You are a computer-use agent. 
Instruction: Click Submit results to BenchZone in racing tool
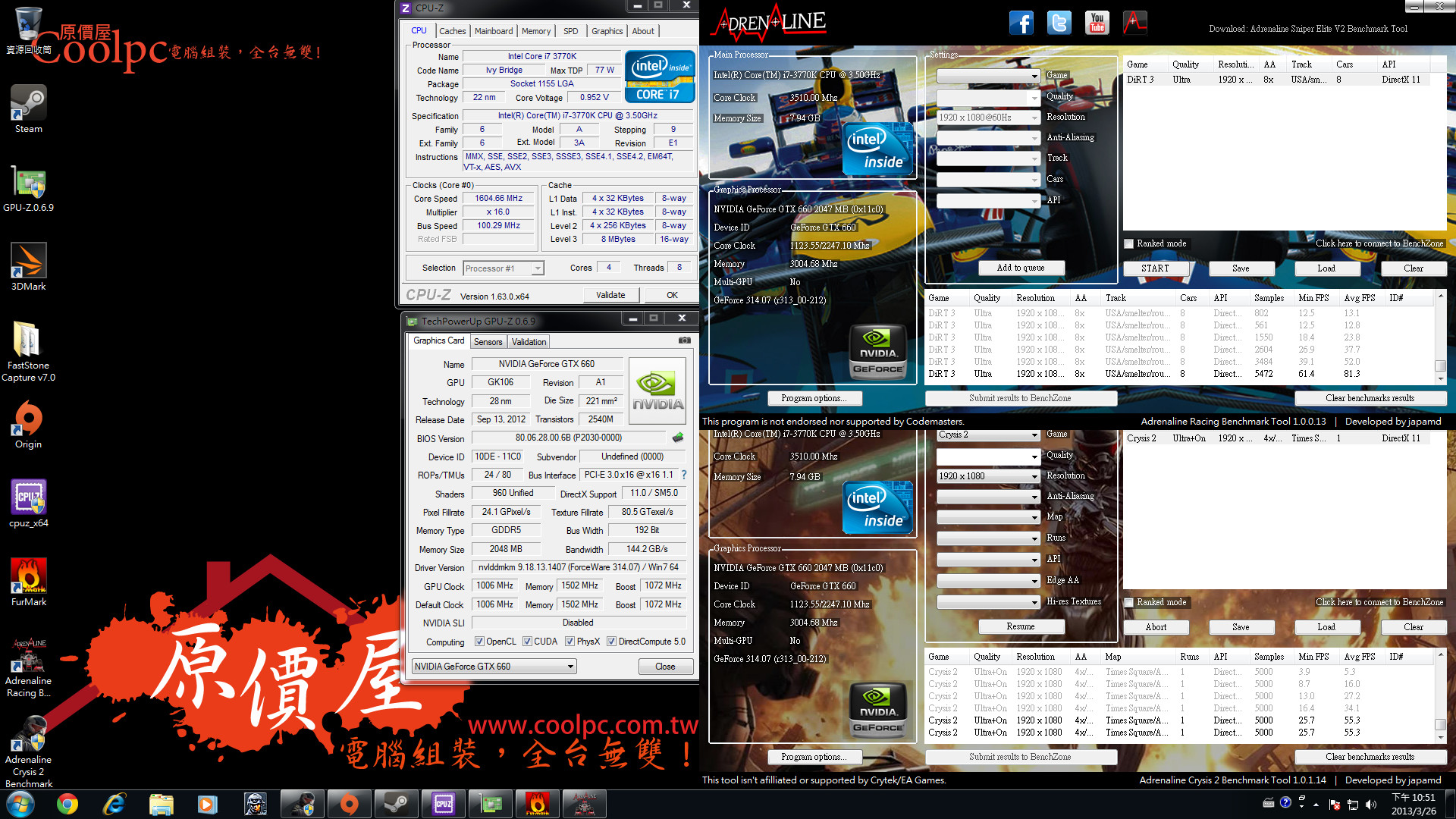click(1020, 398)
